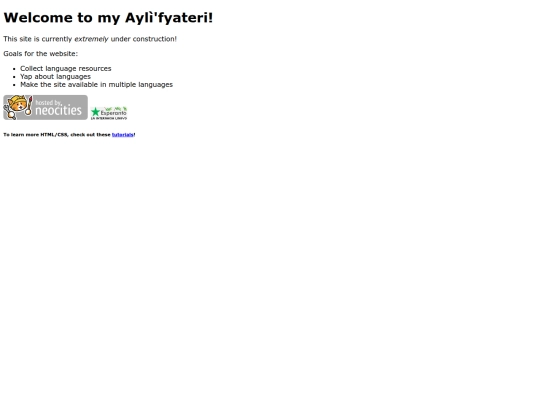
Task: Click the Esperanto green star badge
Action: point(109,113)
